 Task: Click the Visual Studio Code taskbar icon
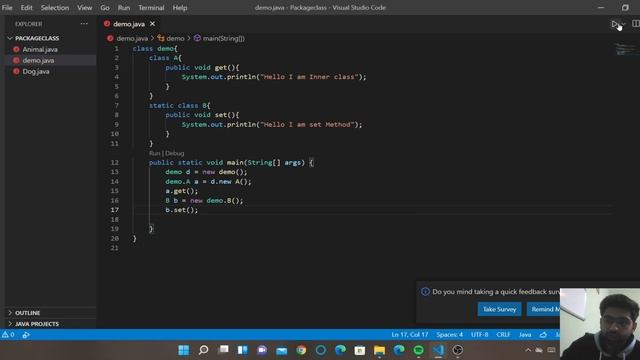(x=438, y=350)
